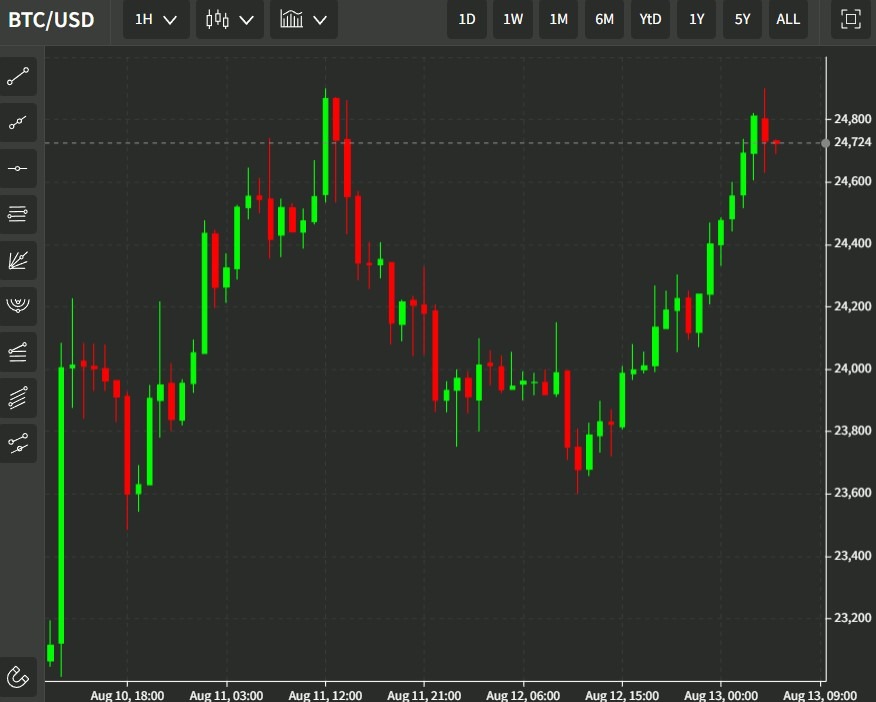The image size is (876, 702).
Task: Select the Fibonacci retracement tool
Action: tap(18, 352)
